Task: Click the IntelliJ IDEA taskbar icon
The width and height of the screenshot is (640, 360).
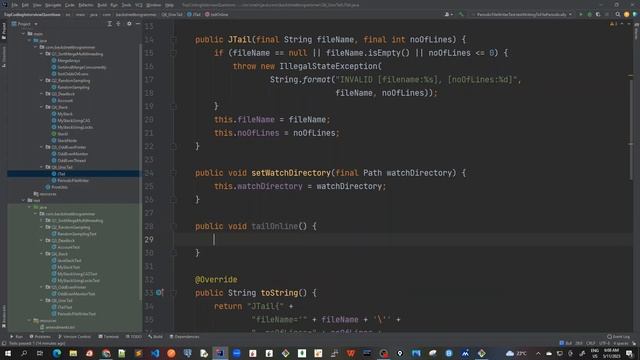Action: pos(220,353)
